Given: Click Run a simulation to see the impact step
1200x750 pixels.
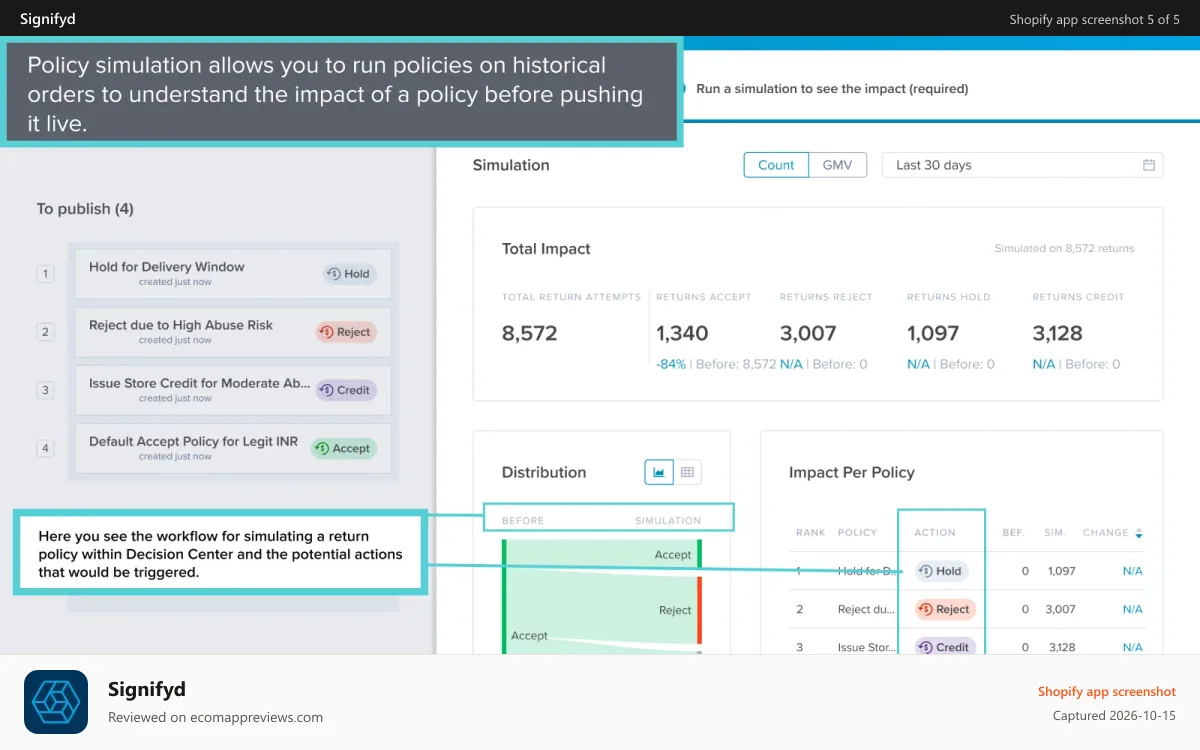Looking at the screenshot, I should [832, 88].
